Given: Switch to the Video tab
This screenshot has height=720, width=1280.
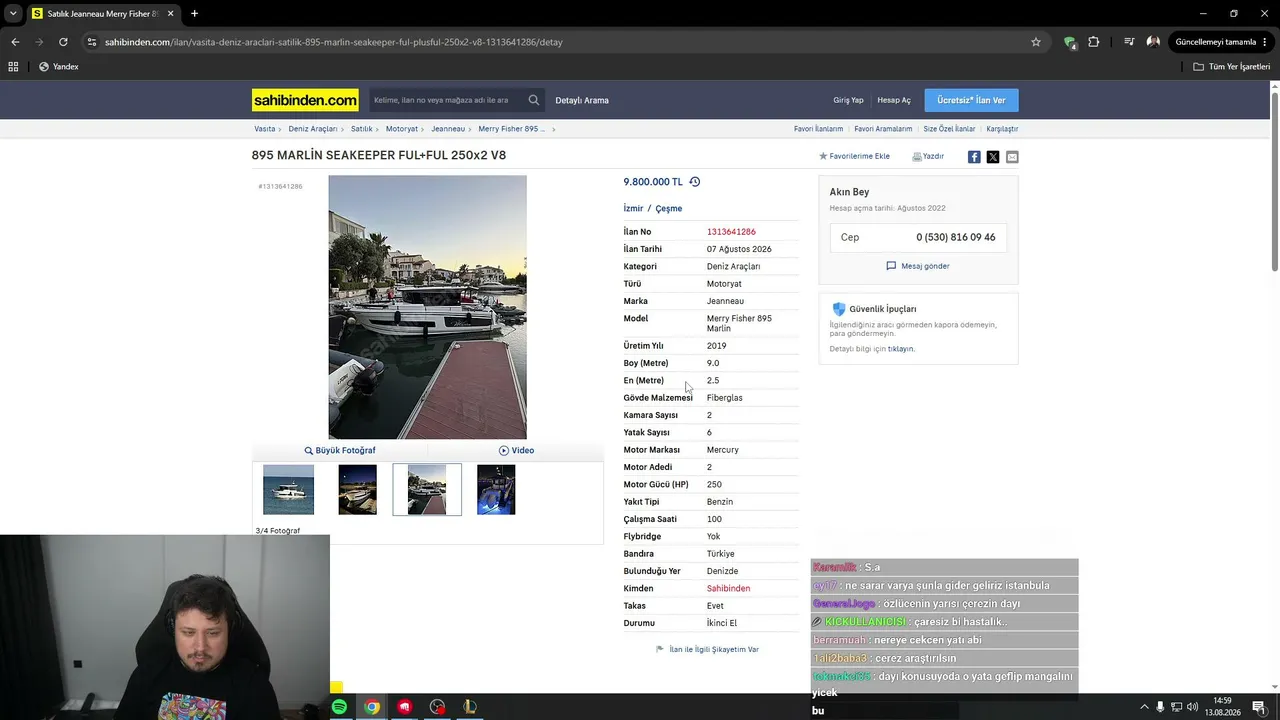Looking at the screenshot, I should pos(516,451).
